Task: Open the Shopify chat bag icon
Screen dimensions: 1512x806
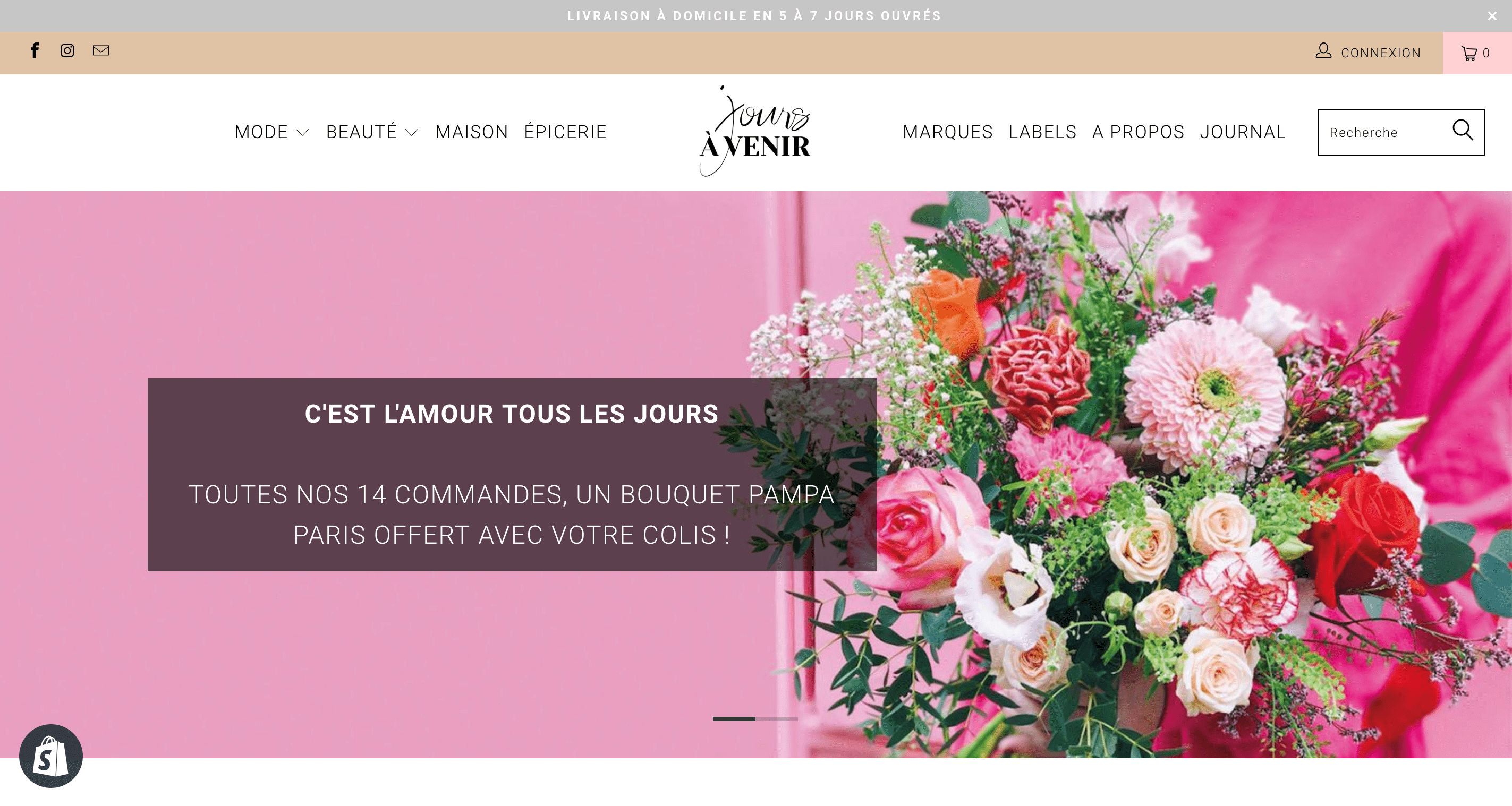Action: 51,756
